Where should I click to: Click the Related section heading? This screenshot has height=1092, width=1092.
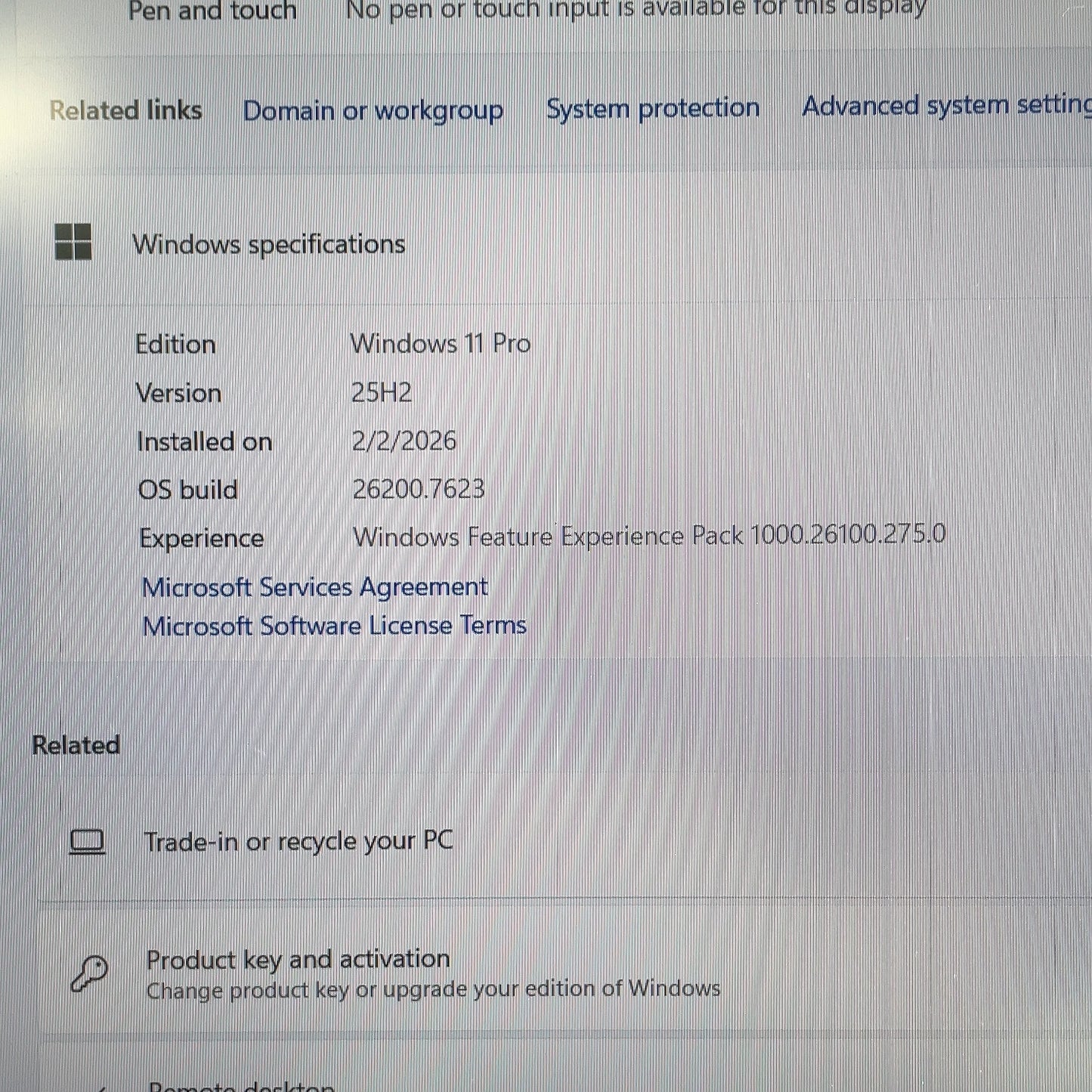pyautogui.click(x=76, y=746)
